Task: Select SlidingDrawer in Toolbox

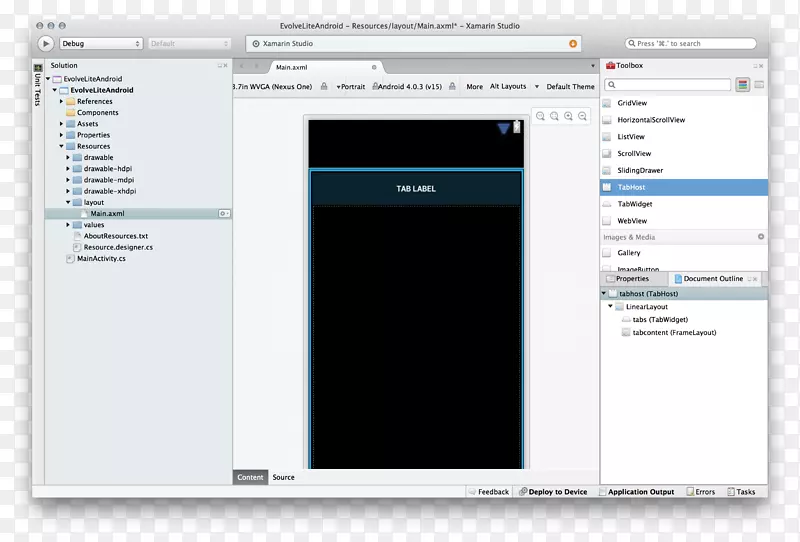Action: 684,170
